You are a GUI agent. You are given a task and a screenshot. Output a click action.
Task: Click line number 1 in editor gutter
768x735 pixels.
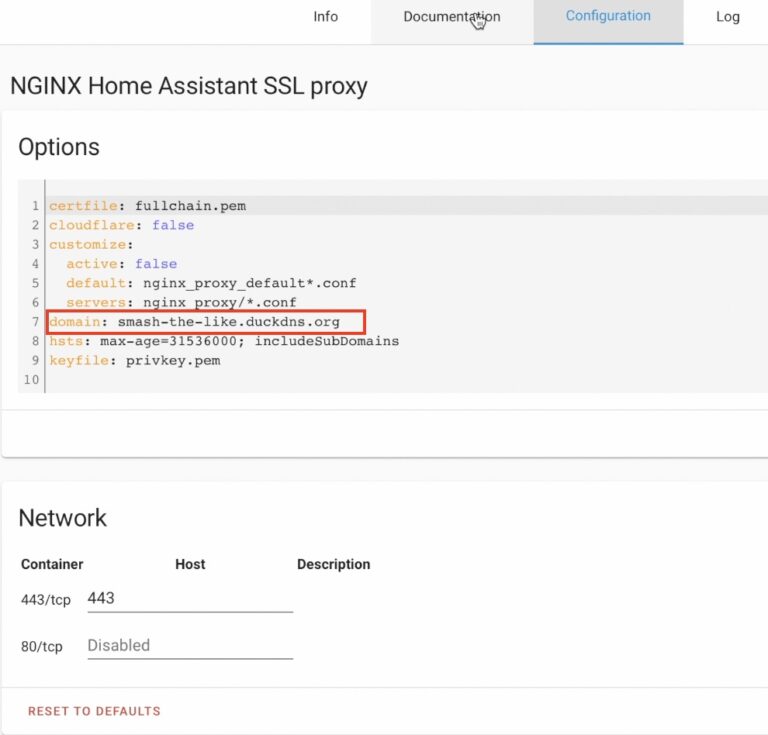coord(35,206)
